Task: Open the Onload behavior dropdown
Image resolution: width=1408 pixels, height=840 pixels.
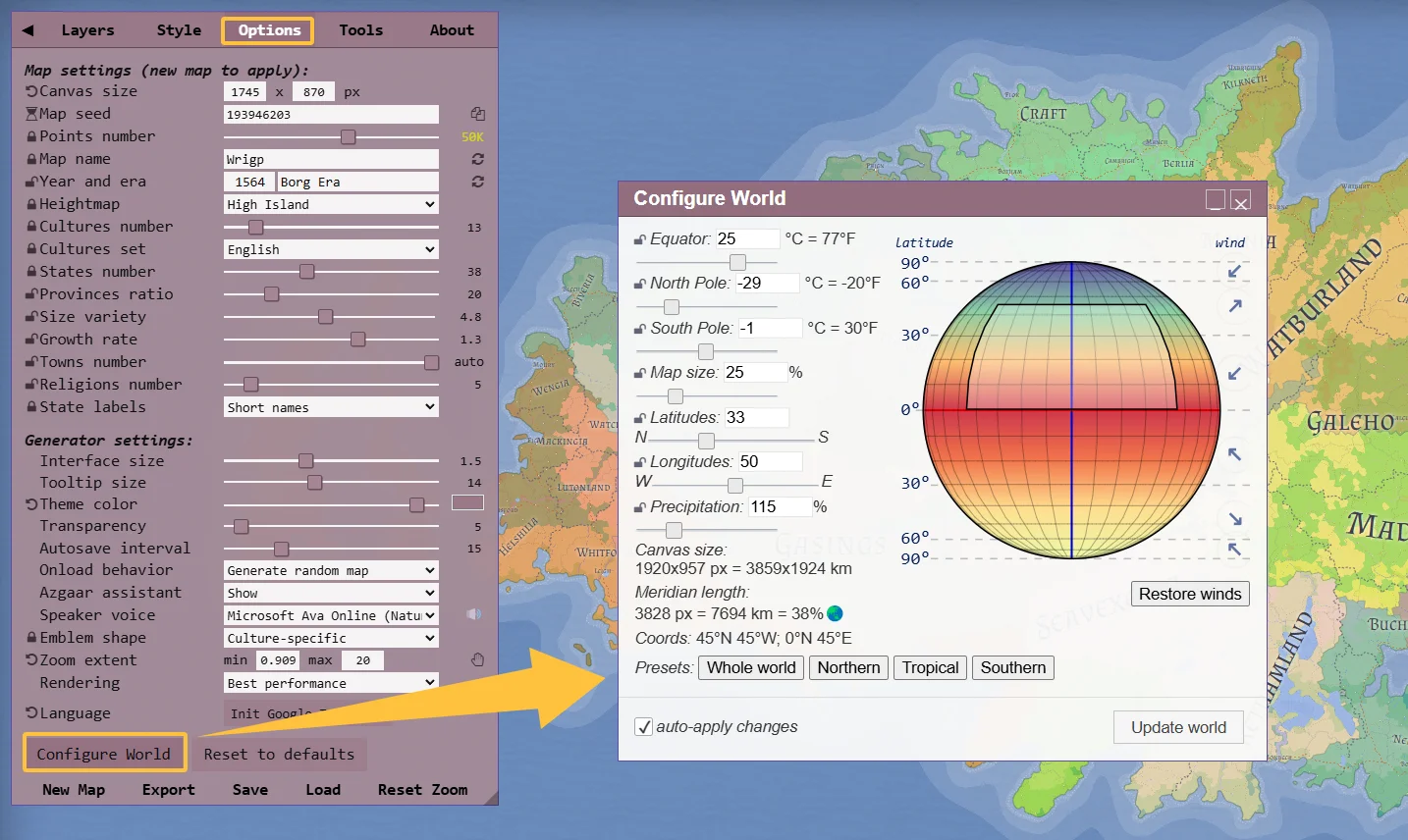Action: pos(330,569)
